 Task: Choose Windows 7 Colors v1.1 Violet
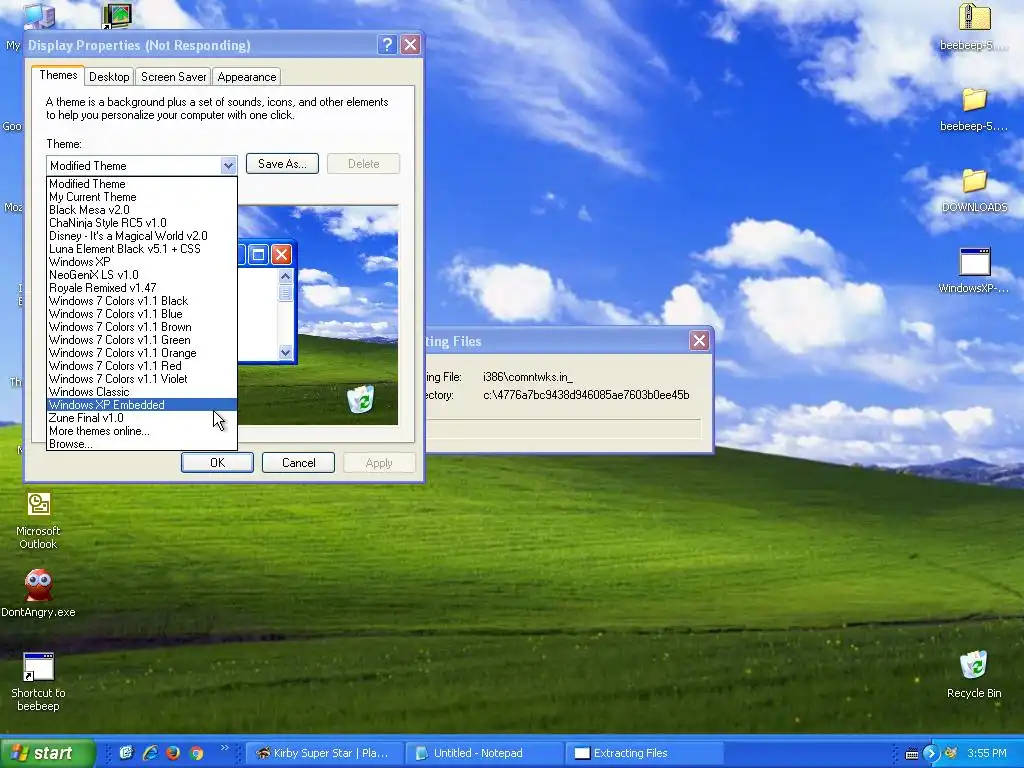point(142,379)
